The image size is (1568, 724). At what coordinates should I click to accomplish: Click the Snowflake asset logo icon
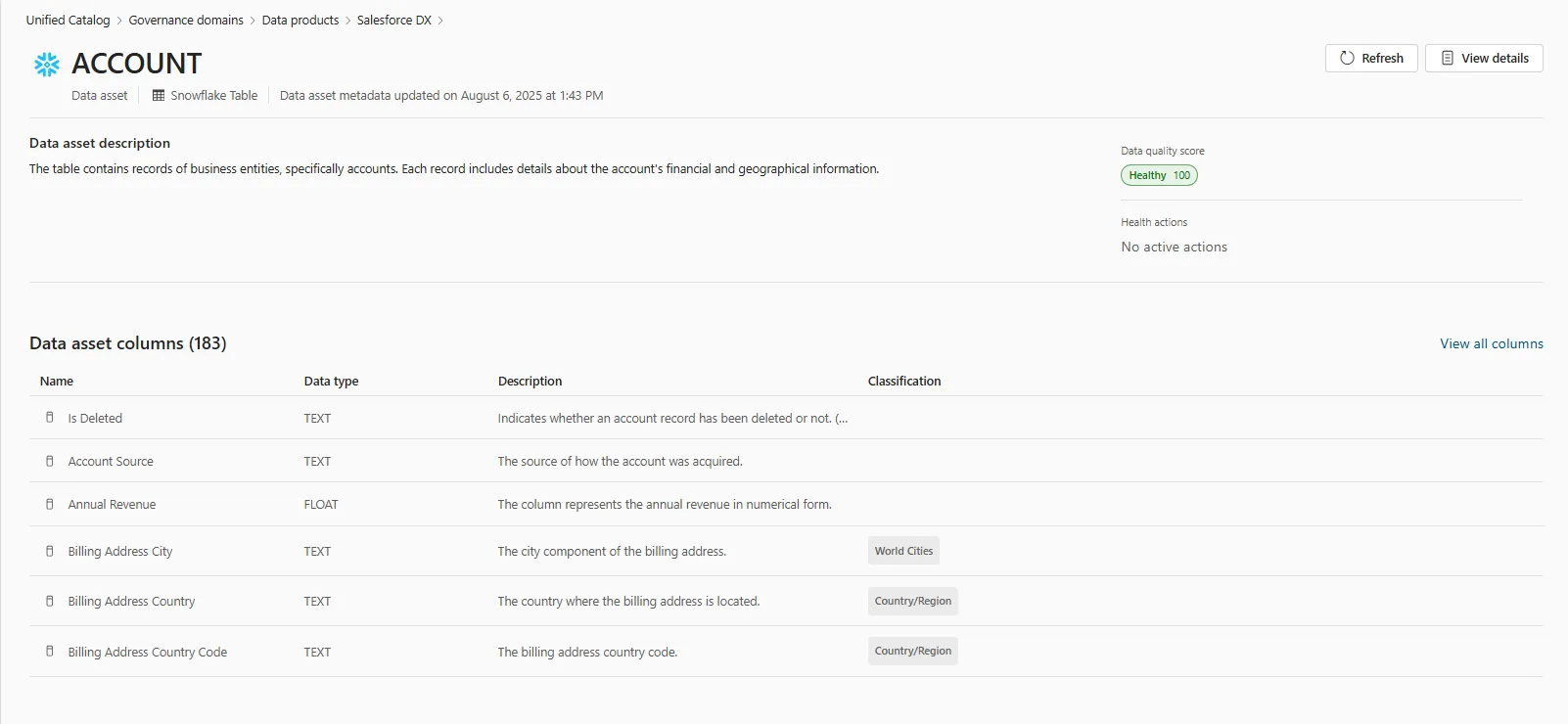click(46, 65)
